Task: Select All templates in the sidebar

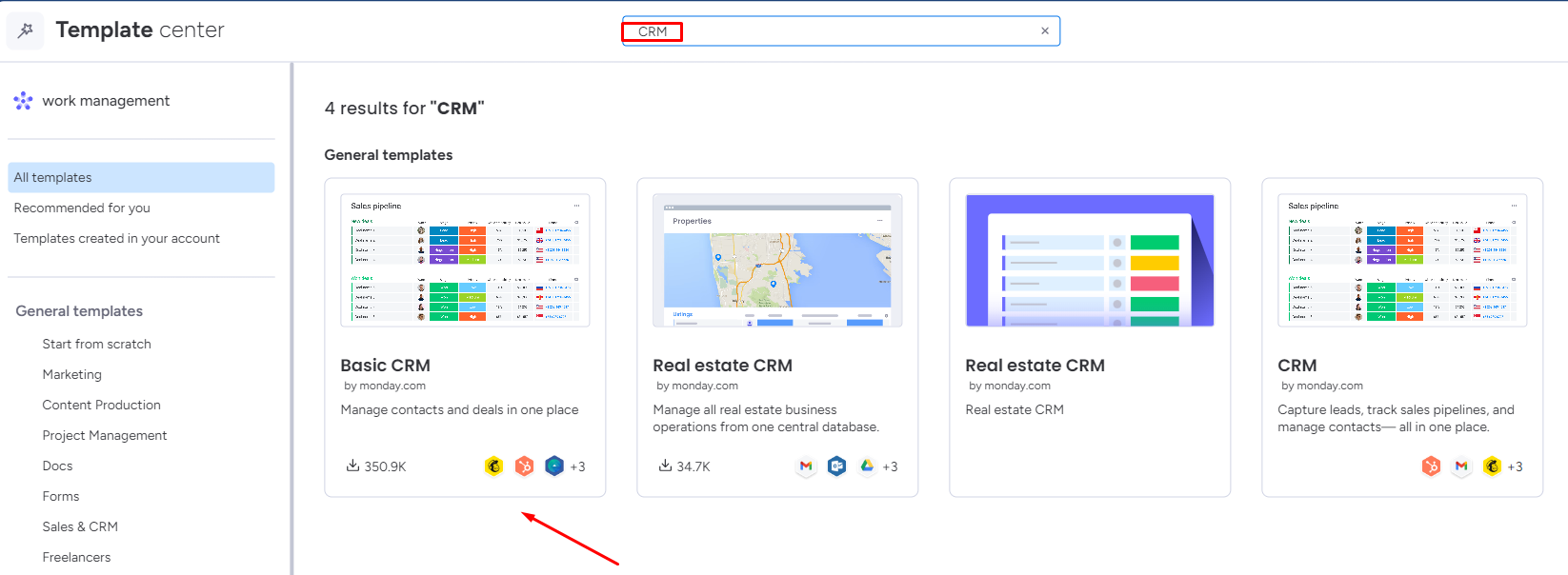Action: tap(141, 177)
